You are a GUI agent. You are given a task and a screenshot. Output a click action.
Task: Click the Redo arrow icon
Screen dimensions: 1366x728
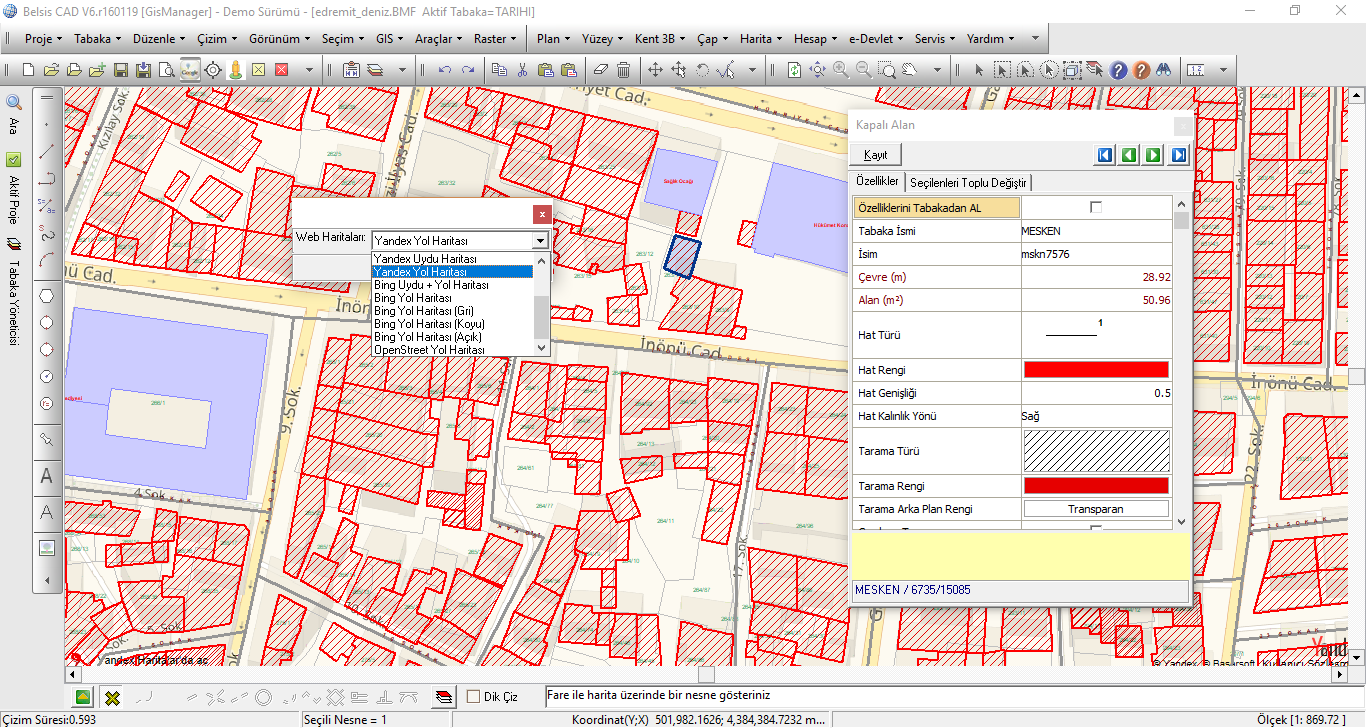coord(467,70)
